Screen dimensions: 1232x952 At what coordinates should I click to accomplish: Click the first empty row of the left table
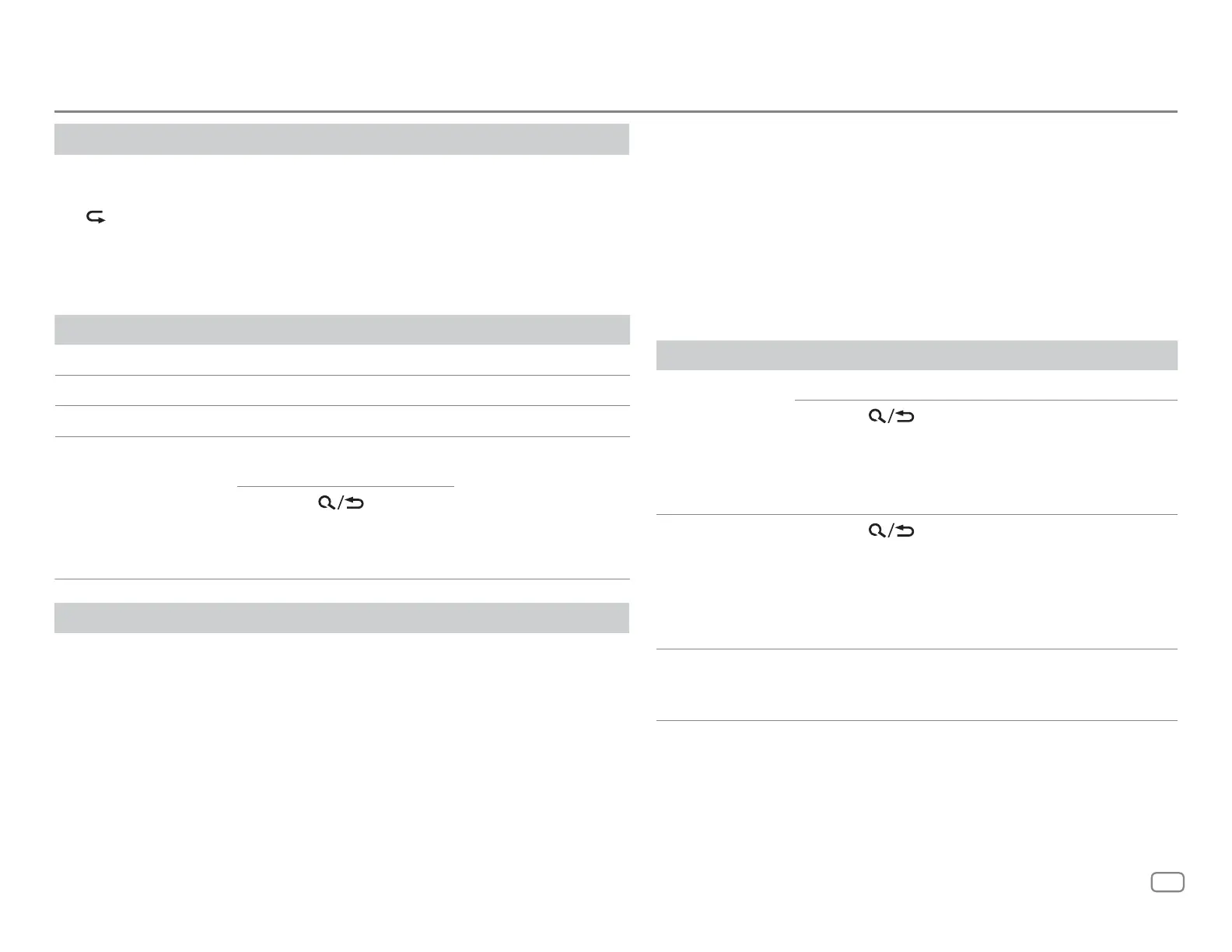point(341,360)
